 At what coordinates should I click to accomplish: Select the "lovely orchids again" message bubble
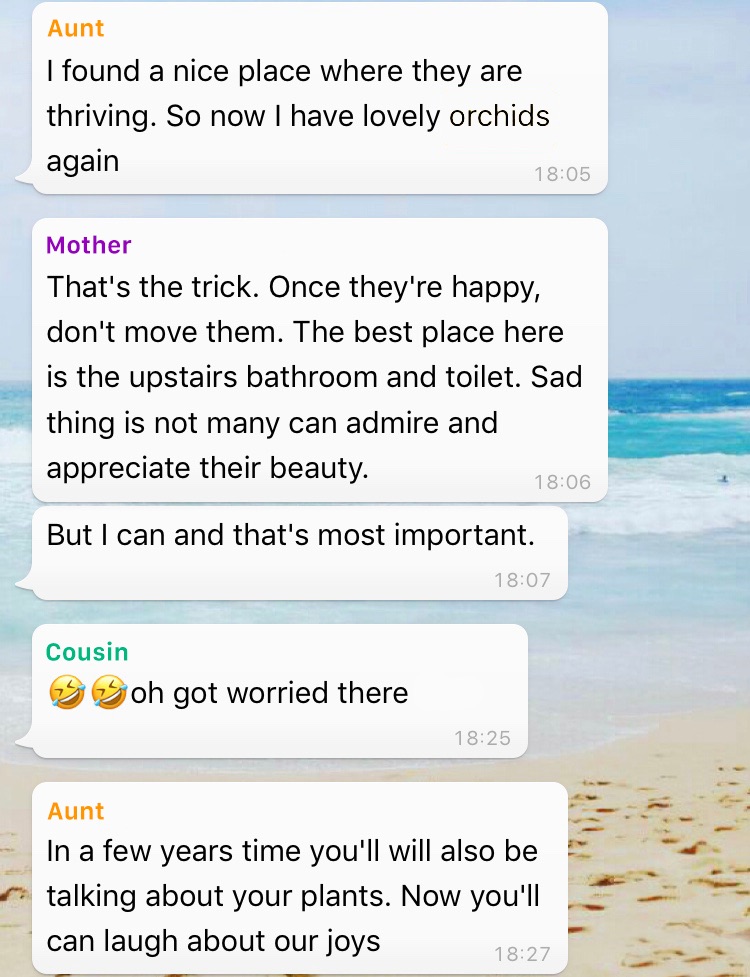pos(320,98)
